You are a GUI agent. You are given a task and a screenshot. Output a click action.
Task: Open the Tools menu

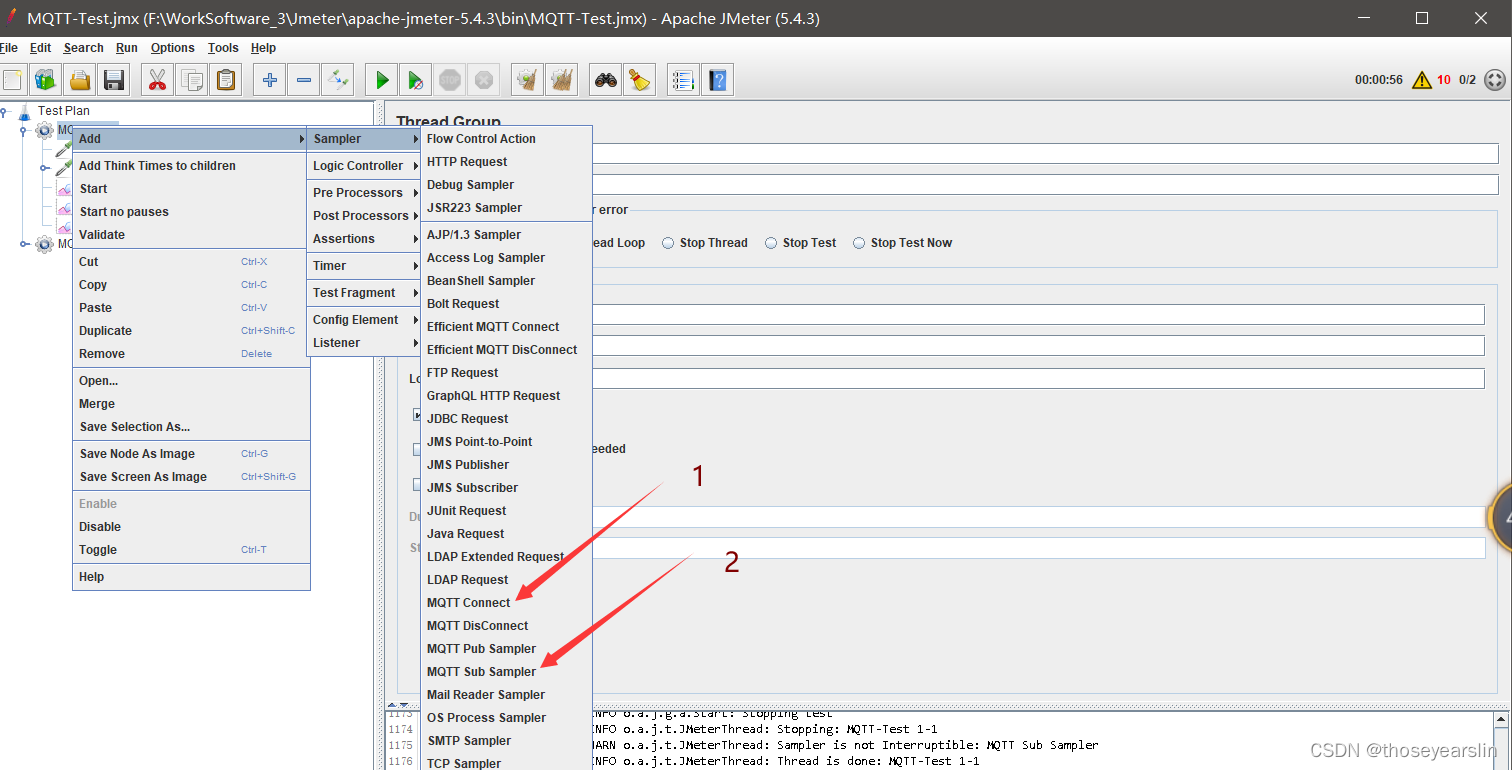pyautogui.click(x=223, y=48)
